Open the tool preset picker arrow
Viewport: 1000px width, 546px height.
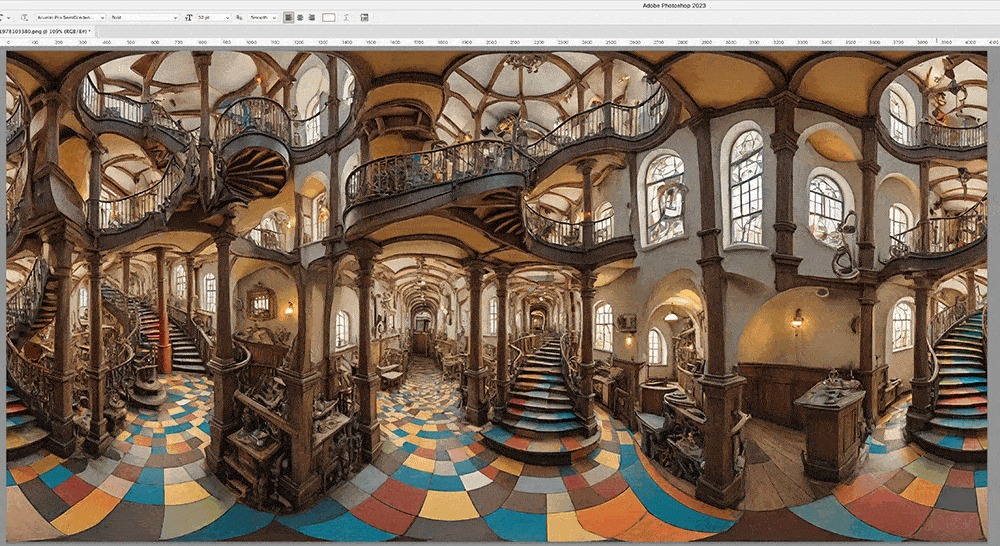[8, 18]
